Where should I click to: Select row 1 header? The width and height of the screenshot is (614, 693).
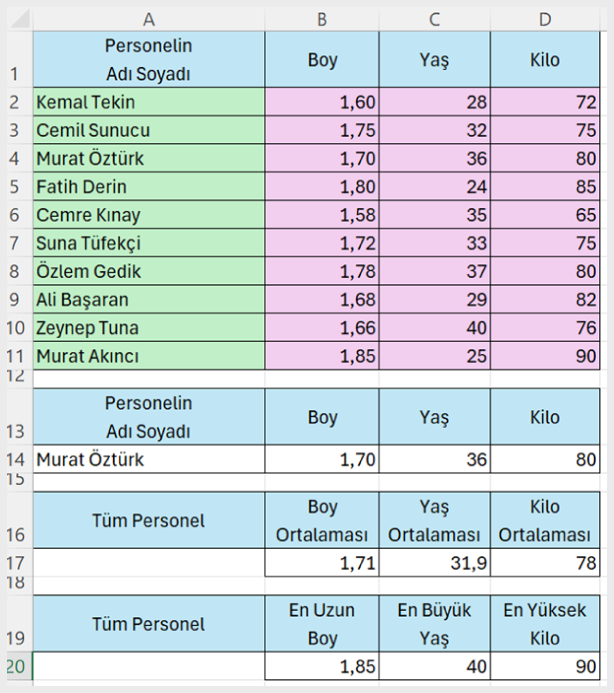click(16, 59)
